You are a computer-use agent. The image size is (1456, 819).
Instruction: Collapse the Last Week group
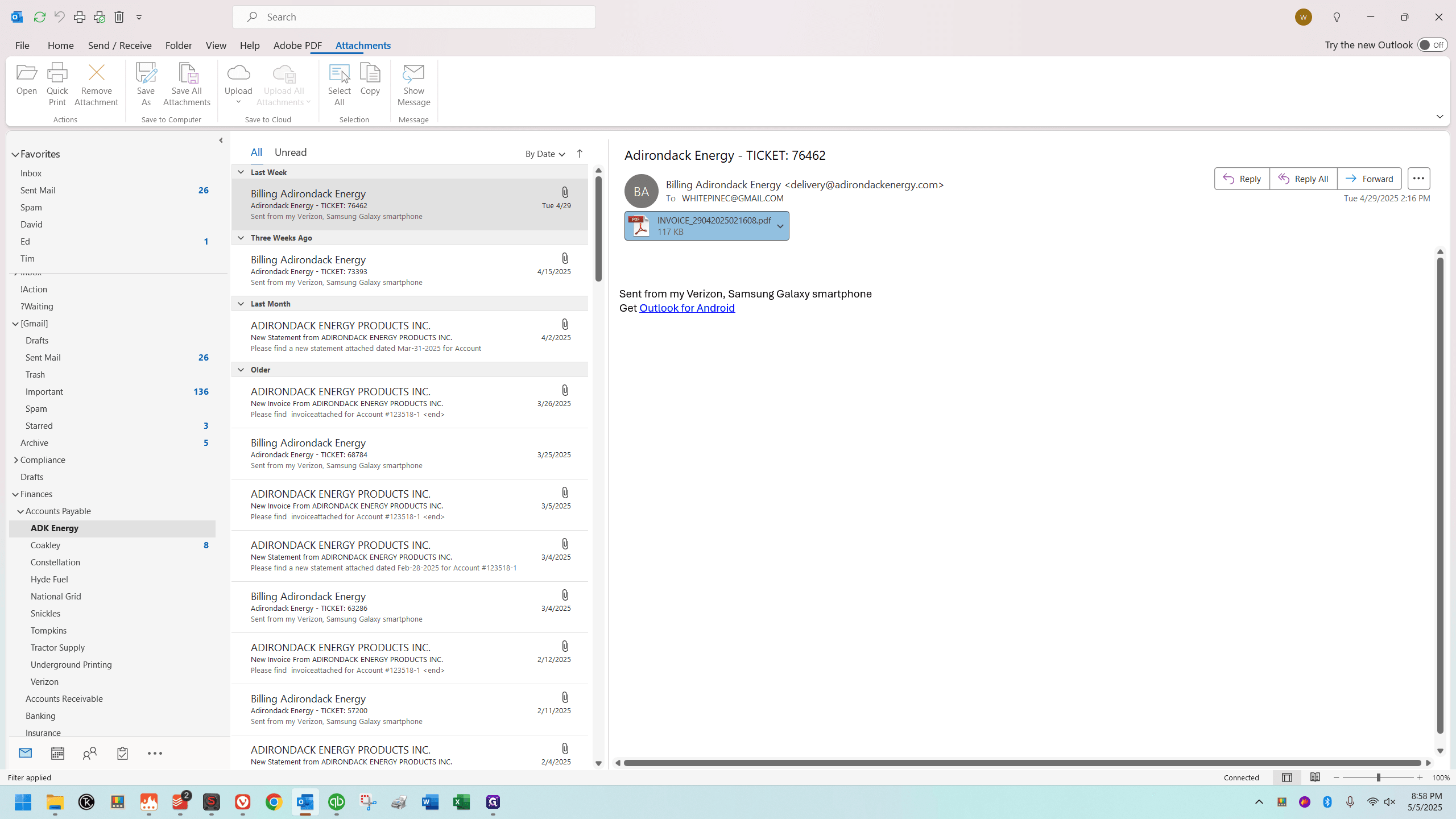tap(241, 172)
